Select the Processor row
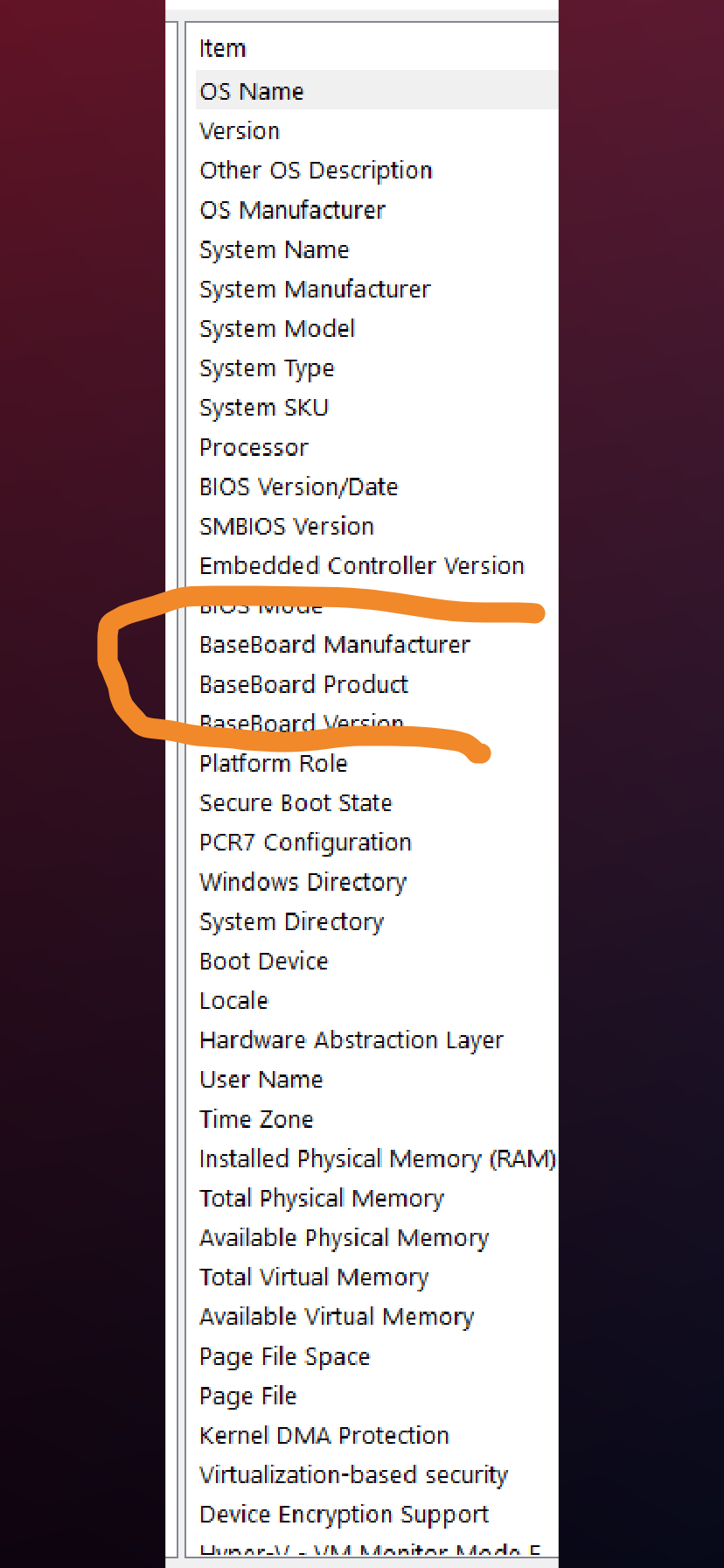Viewport: 724px width, 1568px height. click(x=254, y=447)
